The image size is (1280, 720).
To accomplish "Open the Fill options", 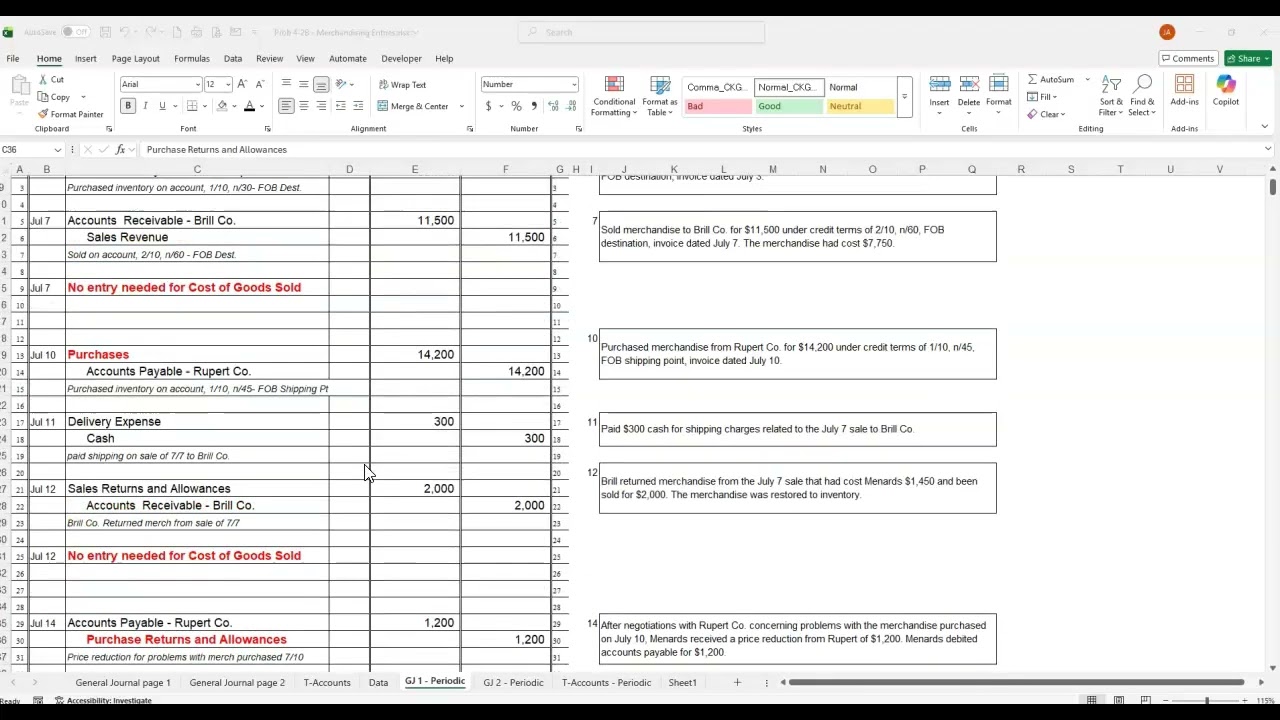I will click(1041, 97).
